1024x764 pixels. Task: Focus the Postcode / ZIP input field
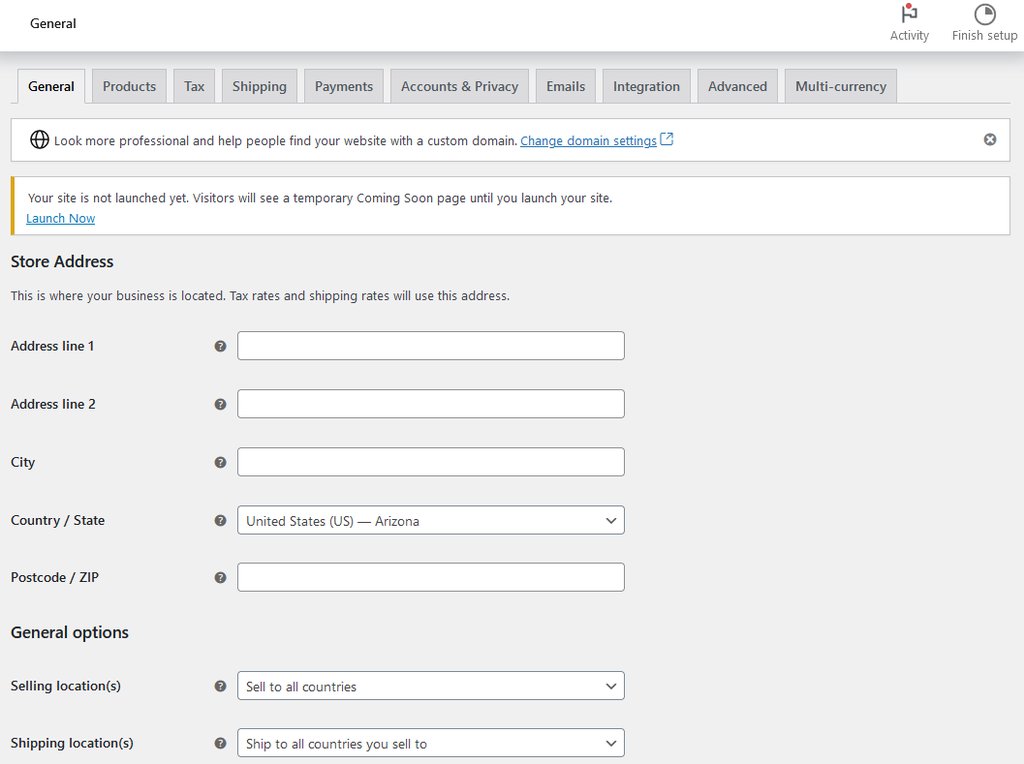[430, 577]
